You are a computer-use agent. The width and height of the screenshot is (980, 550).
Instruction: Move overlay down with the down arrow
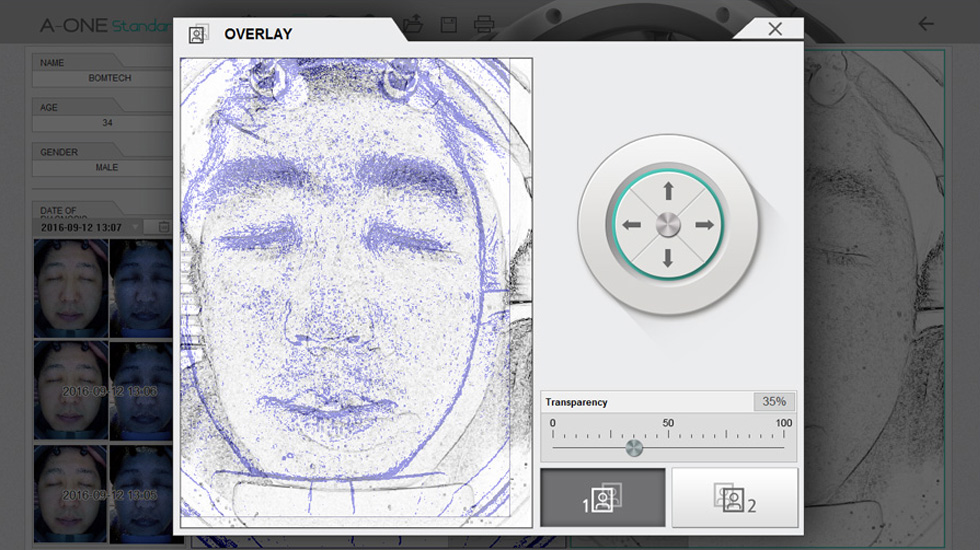[668, 258]
